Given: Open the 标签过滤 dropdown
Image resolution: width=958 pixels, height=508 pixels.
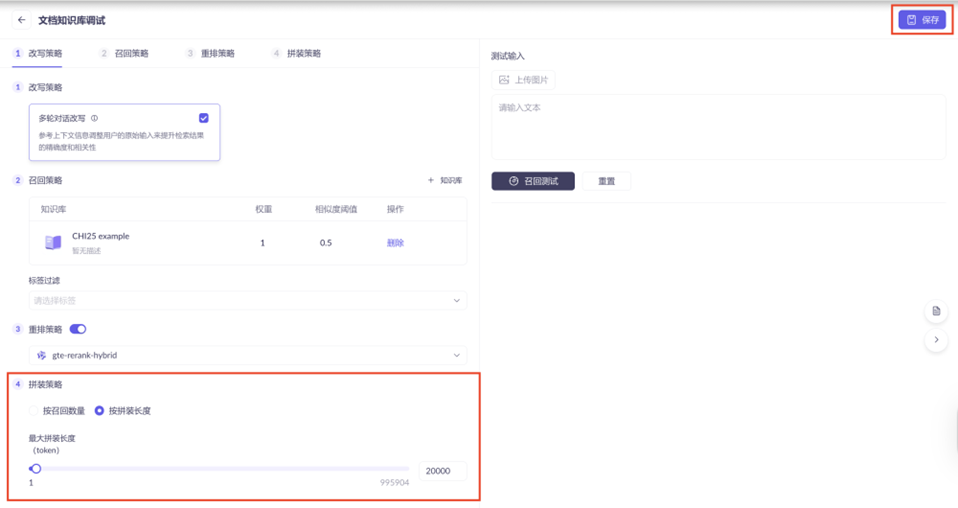Looking at the screenshot, I should point(247,301).
